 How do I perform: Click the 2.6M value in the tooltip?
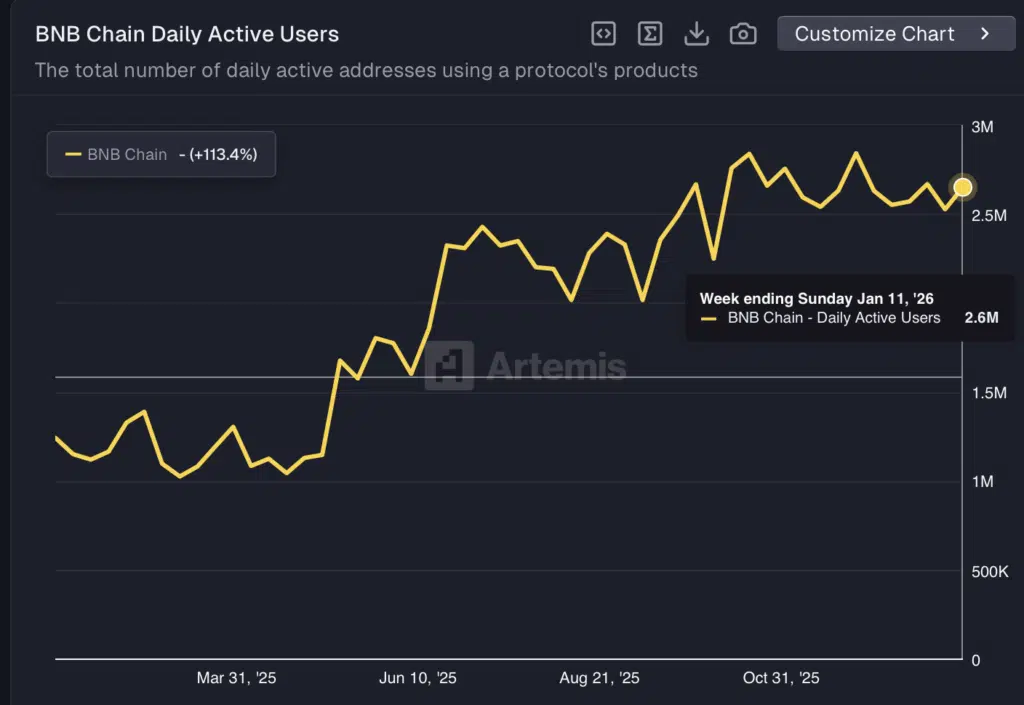click(x=981, y=318)
